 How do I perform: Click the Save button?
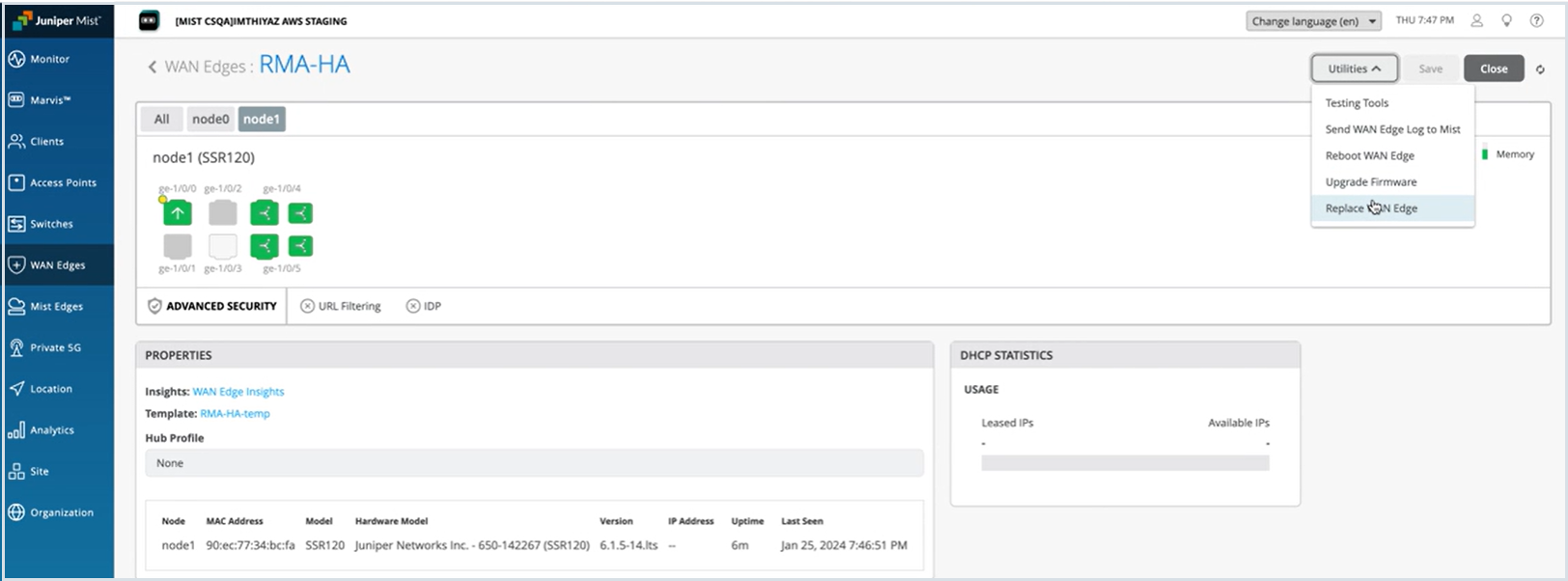point(1430,69)
